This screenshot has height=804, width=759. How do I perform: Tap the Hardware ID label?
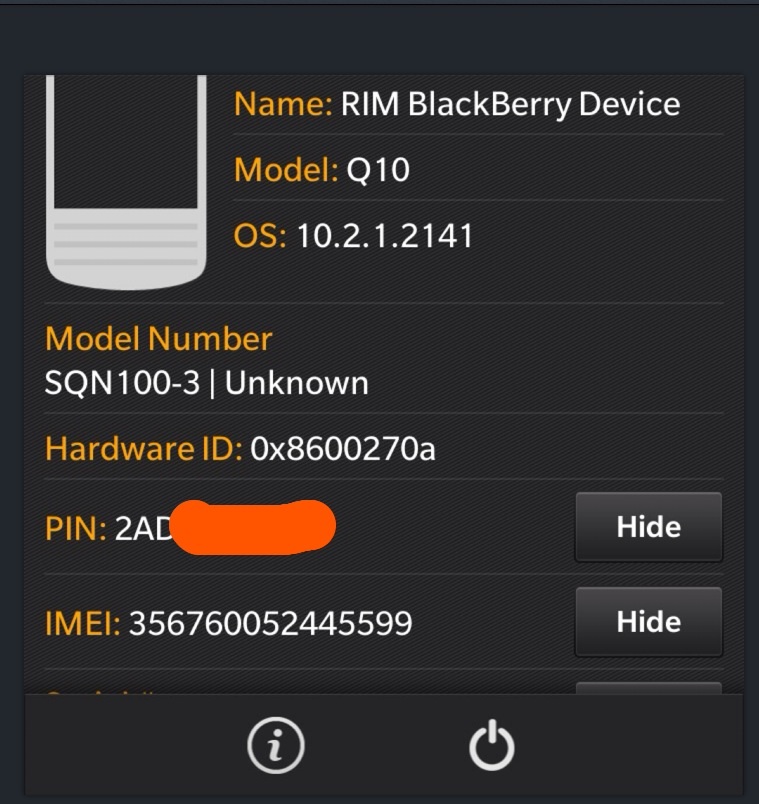144,449
